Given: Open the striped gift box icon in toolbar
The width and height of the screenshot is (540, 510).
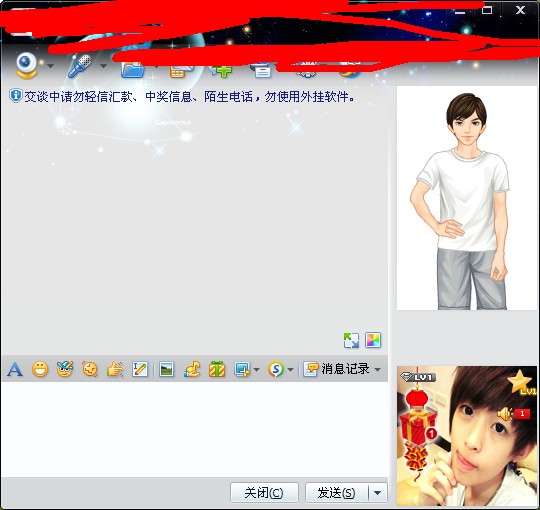Looking at the screenshot, I should 217,369.
